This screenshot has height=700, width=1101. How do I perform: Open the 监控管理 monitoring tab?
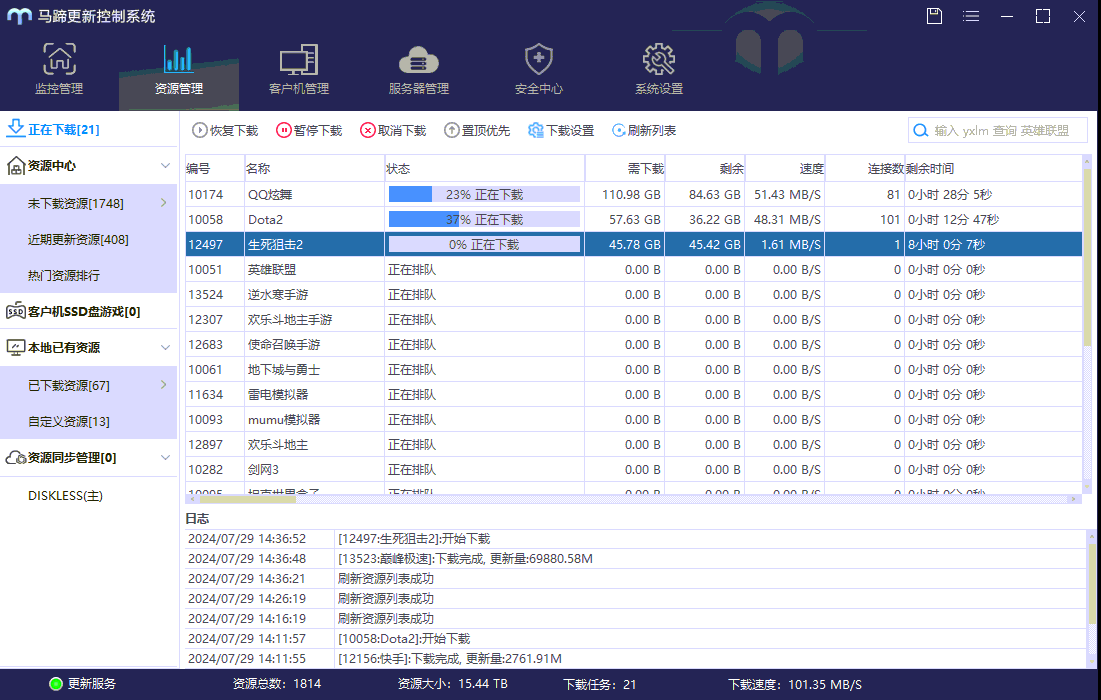click(60, 69)
